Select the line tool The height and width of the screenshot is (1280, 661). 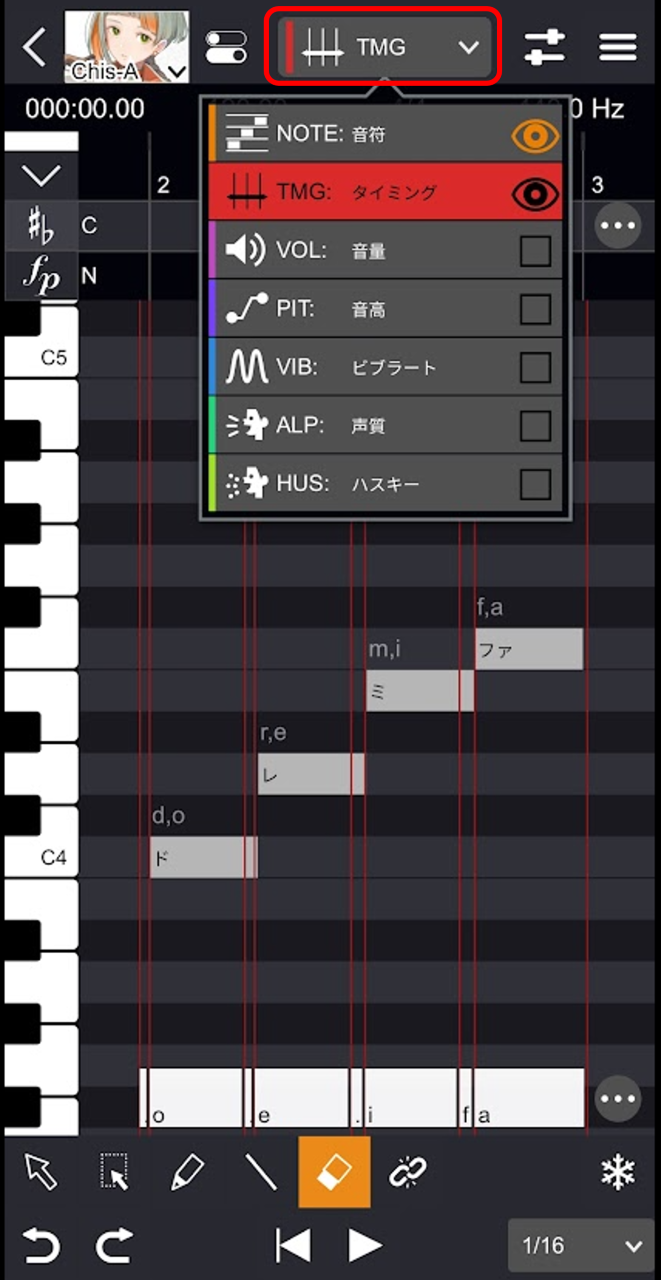[261, 1172]
